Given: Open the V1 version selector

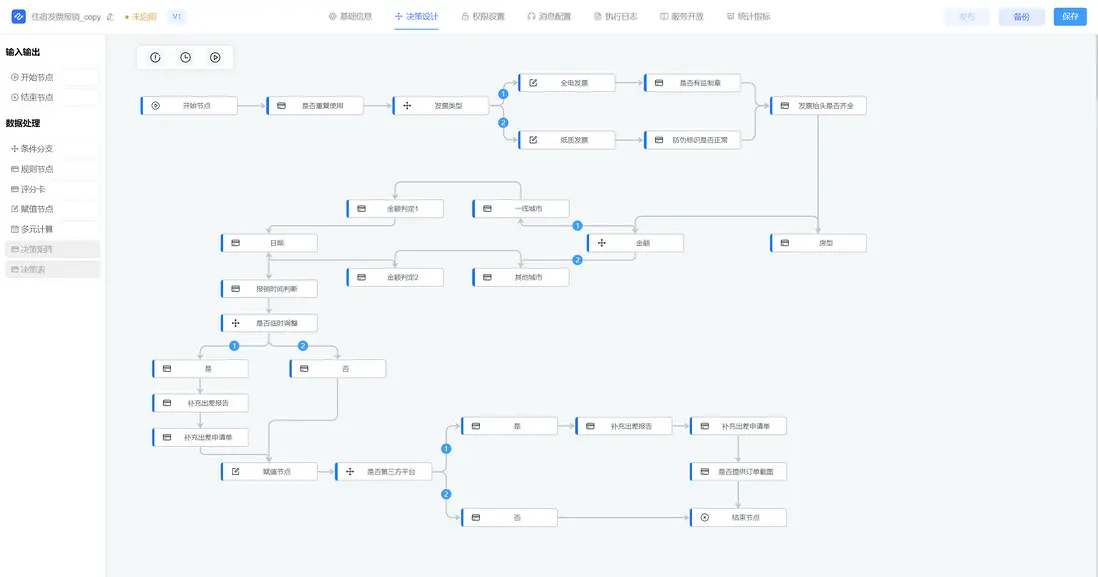Looking at the screenshot, I should (176, 17).
